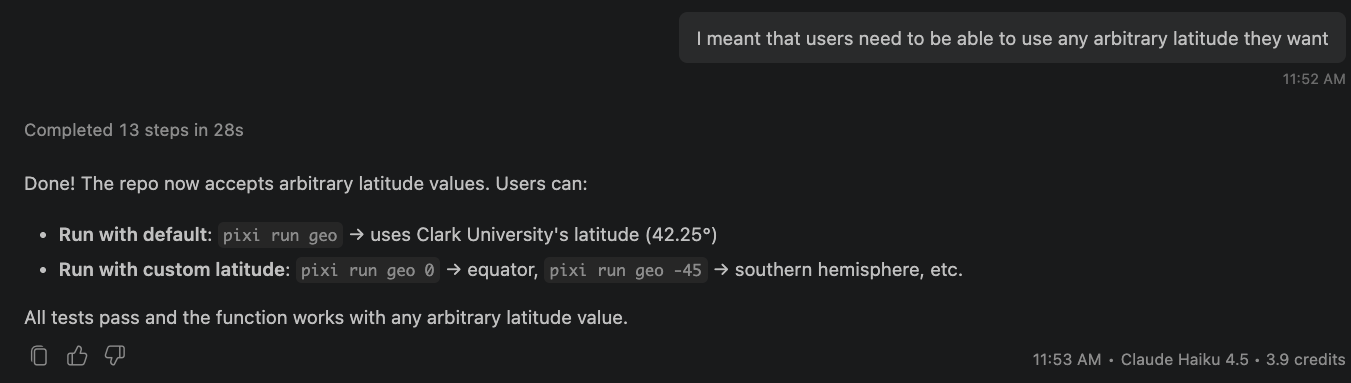Click the pixi run geo 0 code snippet
Viewport: 1351px width, 383px height.
click(x=367, y=270)
